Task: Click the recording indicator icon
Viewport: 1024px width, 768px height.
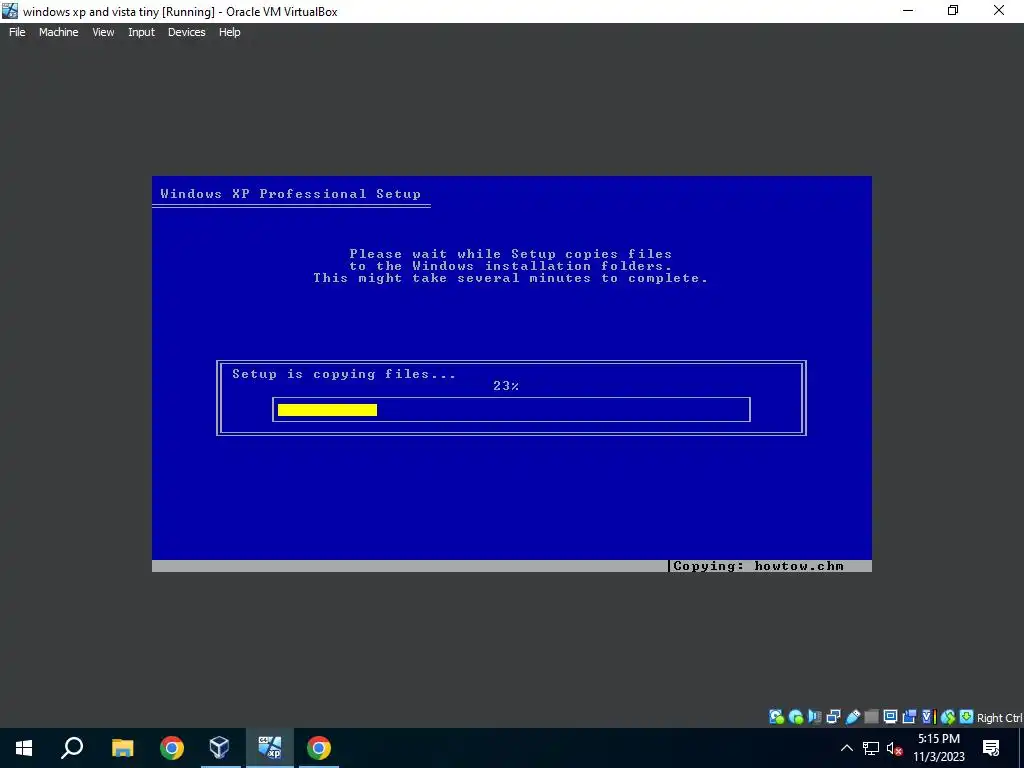Action: click(x=909, y=717)
